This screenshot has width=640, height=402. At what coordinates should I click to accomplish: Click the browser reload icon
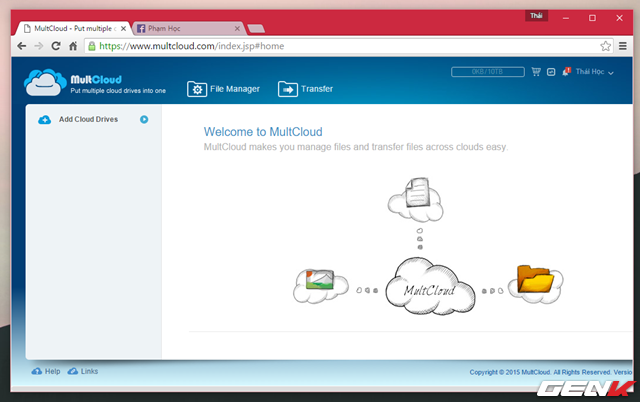click(x=56, y=46)
